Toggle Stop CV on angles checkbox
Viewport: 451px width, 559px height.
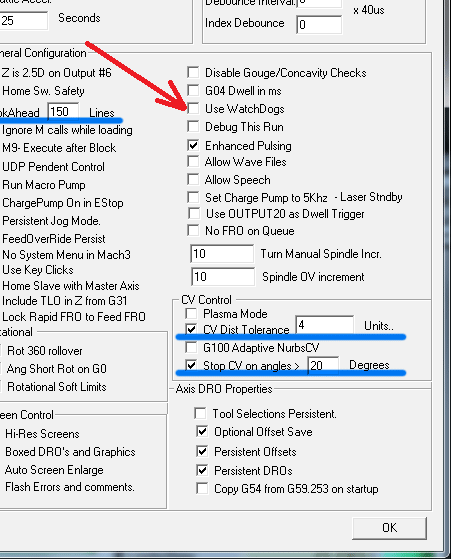tap(191, 365)
